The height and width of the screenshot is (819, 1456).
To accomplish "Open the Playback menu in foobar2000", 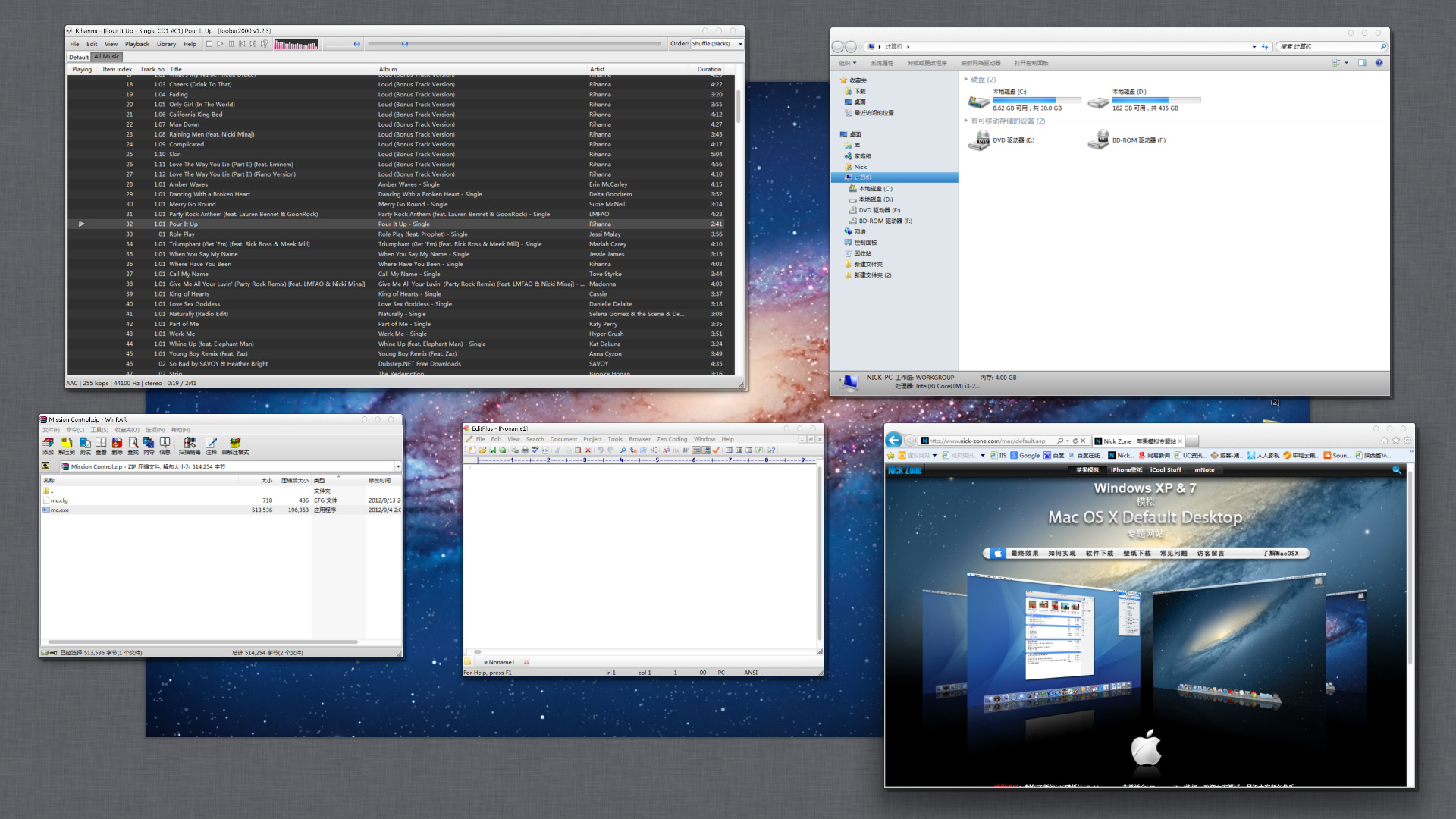I will click(x=137, y=44).
